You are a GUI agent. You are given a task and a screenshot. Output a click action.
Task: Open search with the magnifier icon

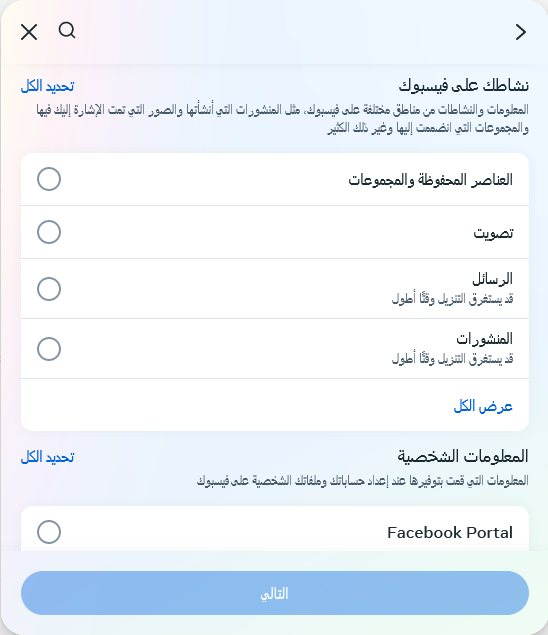[x=67, y=30]
